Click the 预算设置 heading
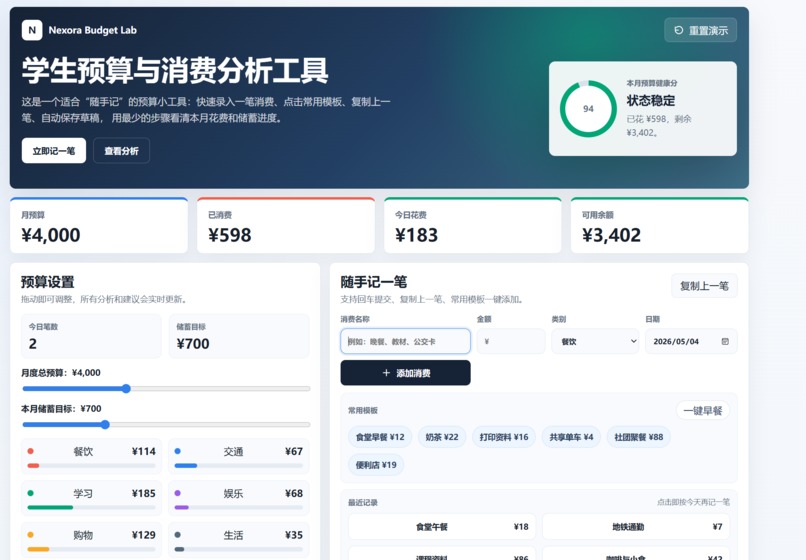Image resolution: width=806 pixels, height=560 pixels. (x=48, y=282)
